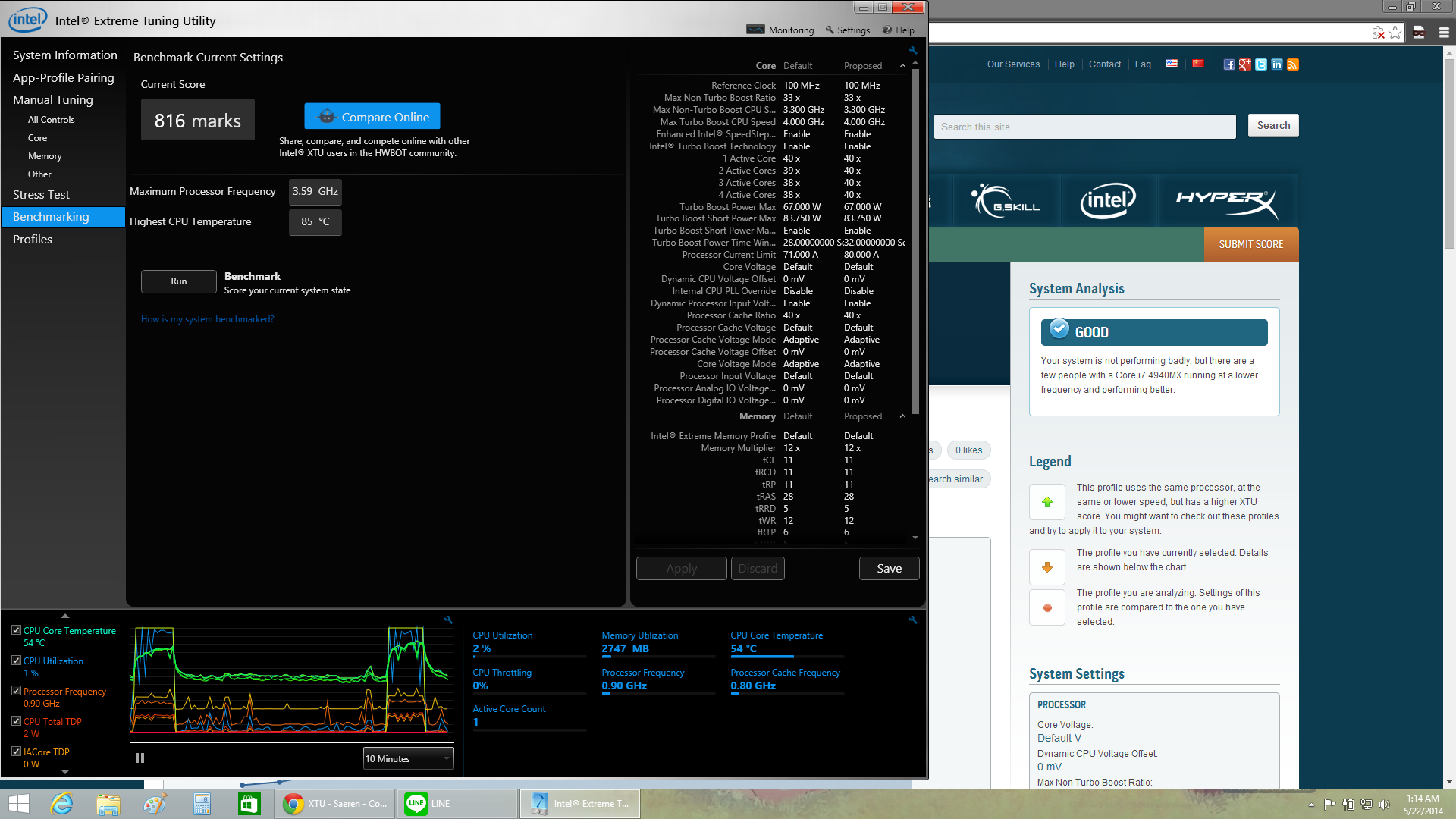Select Core under Manual Tuning
Image resolution: width=1456 pixels, height=819 pixels.
[37, 138]
